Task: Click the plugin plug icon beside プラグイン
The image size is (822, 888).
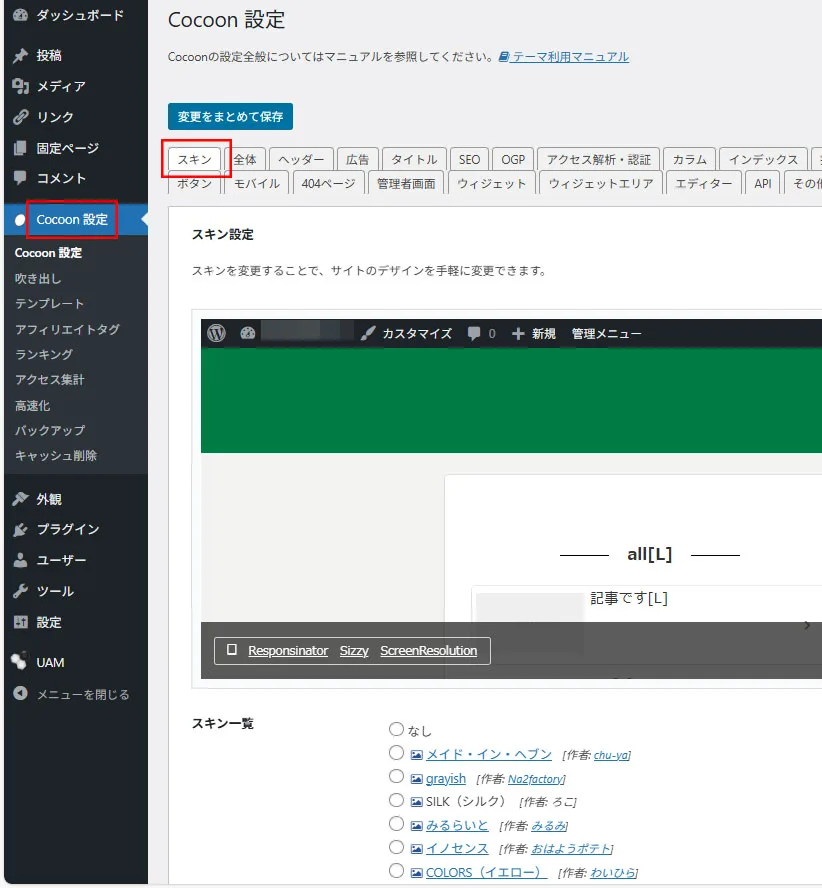Action: tap(21, 530)
